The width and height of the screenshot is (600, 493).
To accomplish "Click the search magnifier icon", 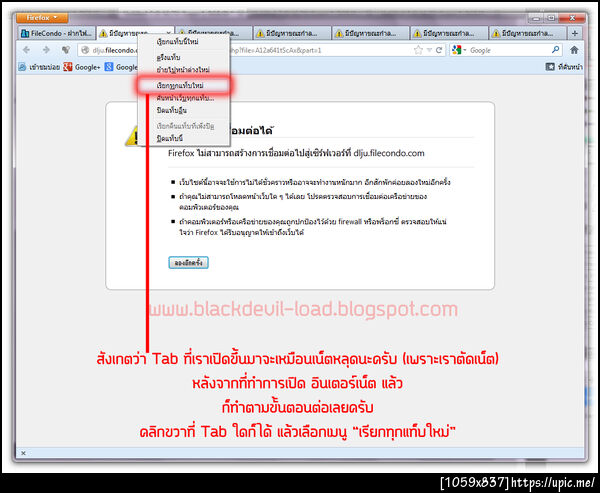I will [x=556, y=50].
